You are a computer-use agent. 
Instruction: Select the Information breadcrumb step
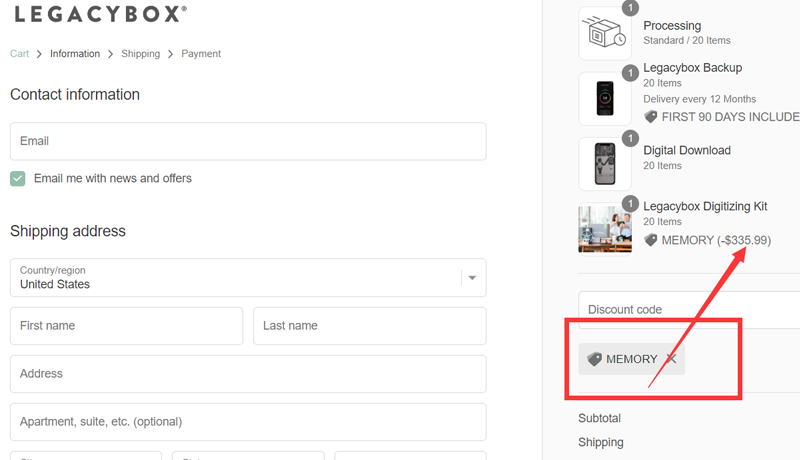pos(75,54)
